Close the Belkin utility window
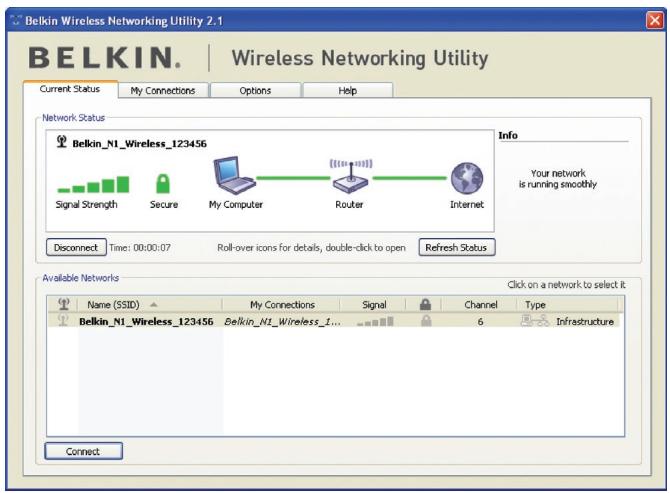This screenshot has width=670, height=493. (654, 20)
